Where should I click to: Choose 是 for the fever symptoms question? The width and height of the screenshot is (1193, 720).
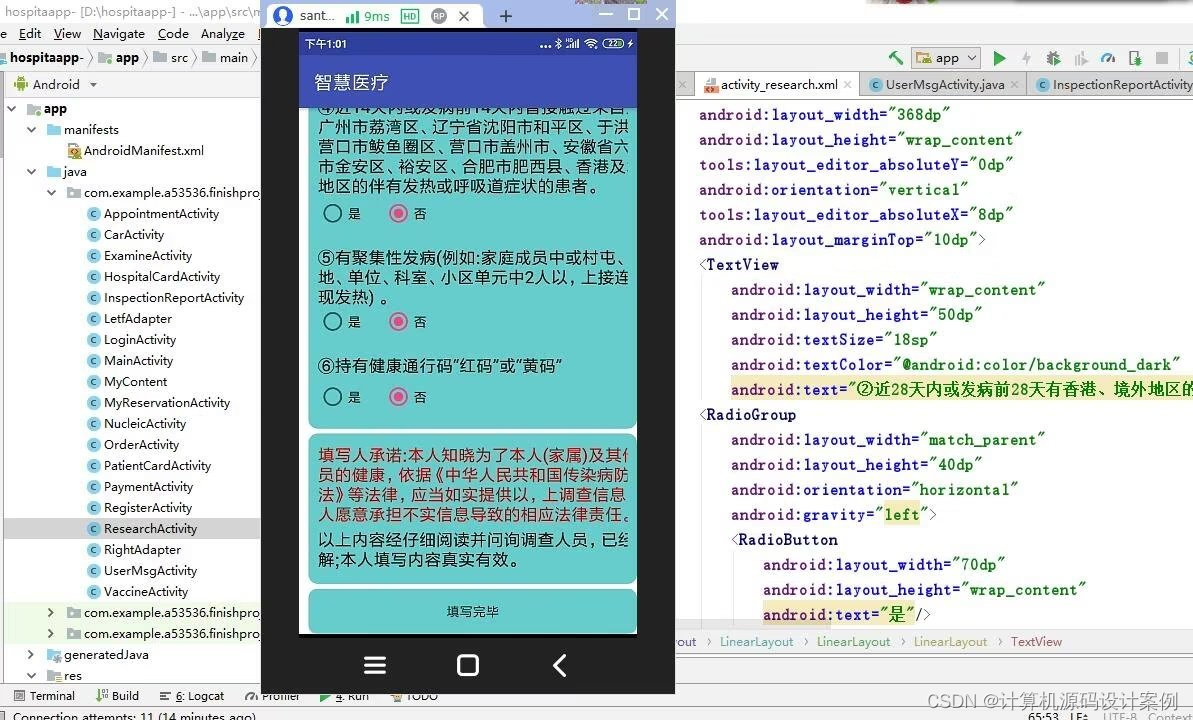pos(331,213)
